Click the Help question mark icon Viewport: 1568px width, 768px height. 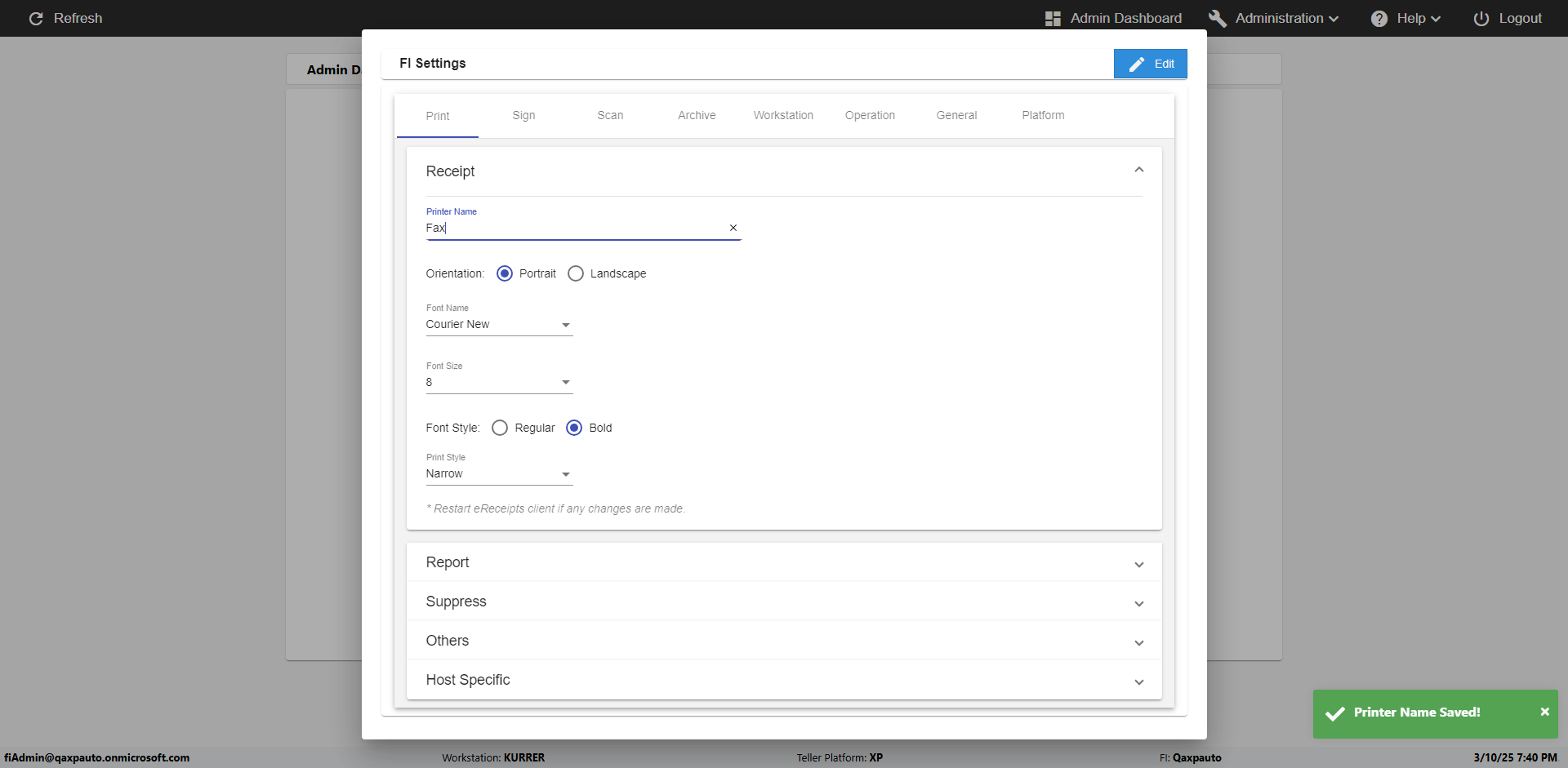tap(1379, 18)
